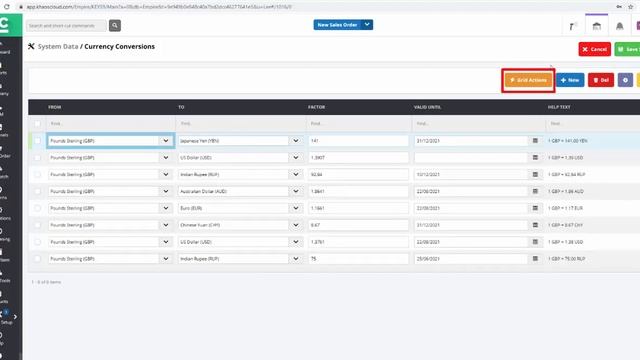Add a row with the blue New button
Screen dimensions: 640x360
tap(570, 80)
